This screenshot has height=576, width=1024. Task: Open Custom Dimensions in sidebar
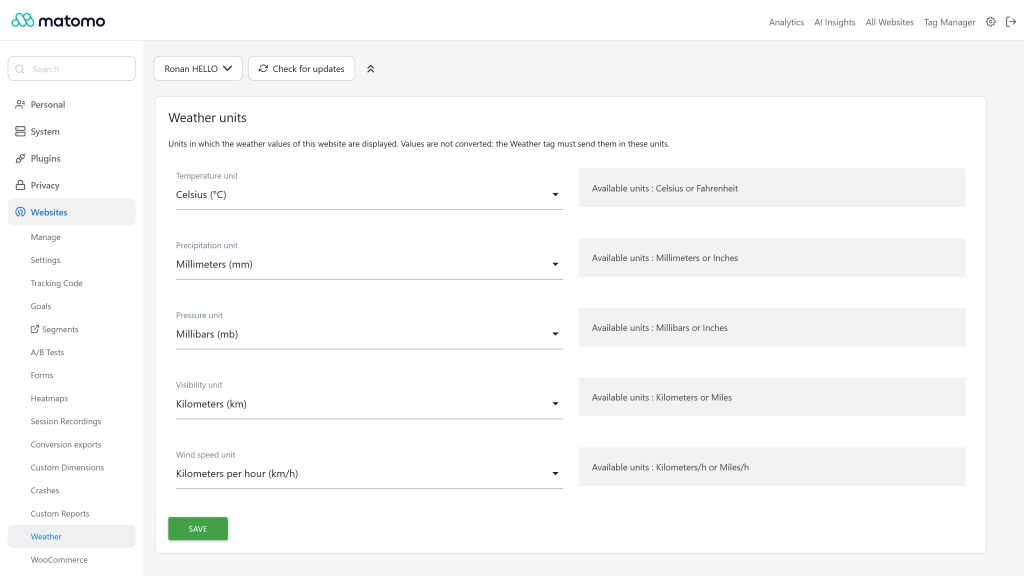[67, 468]
